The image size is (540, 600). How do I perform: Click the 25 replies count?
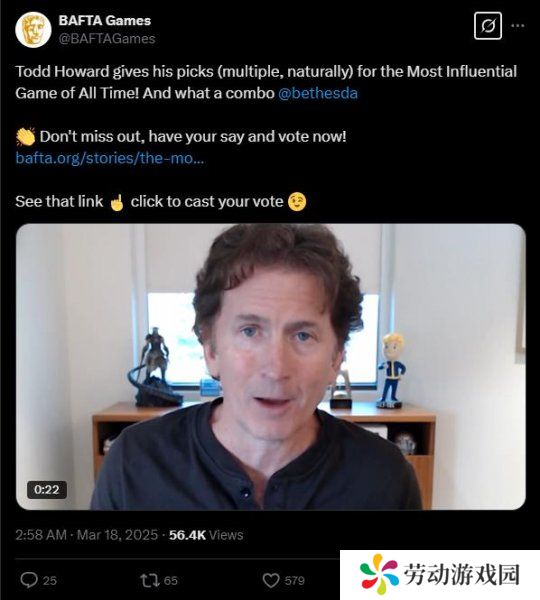point(50,581)
